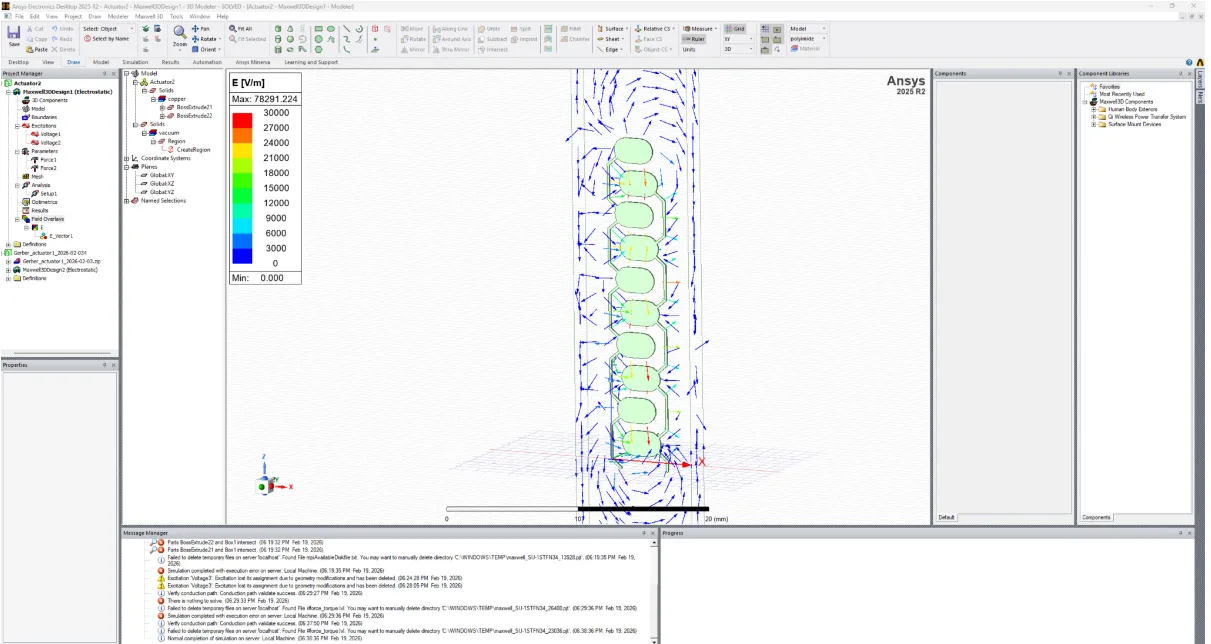Open the Maxwell 3D menu
1211x644 pixels.
[x=147, y=17]
